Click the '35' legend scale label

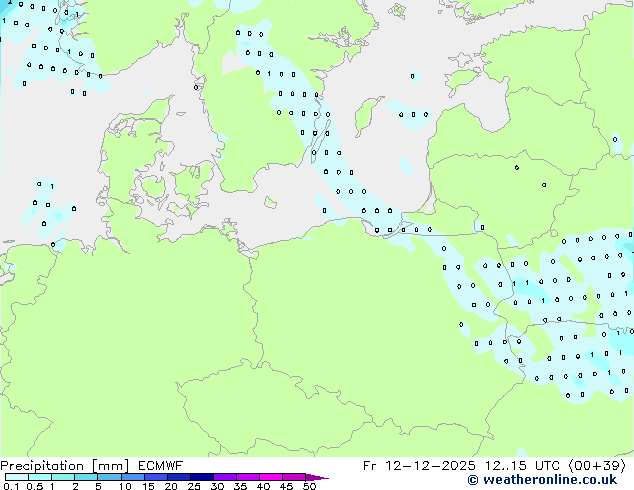tap(240, 486)
